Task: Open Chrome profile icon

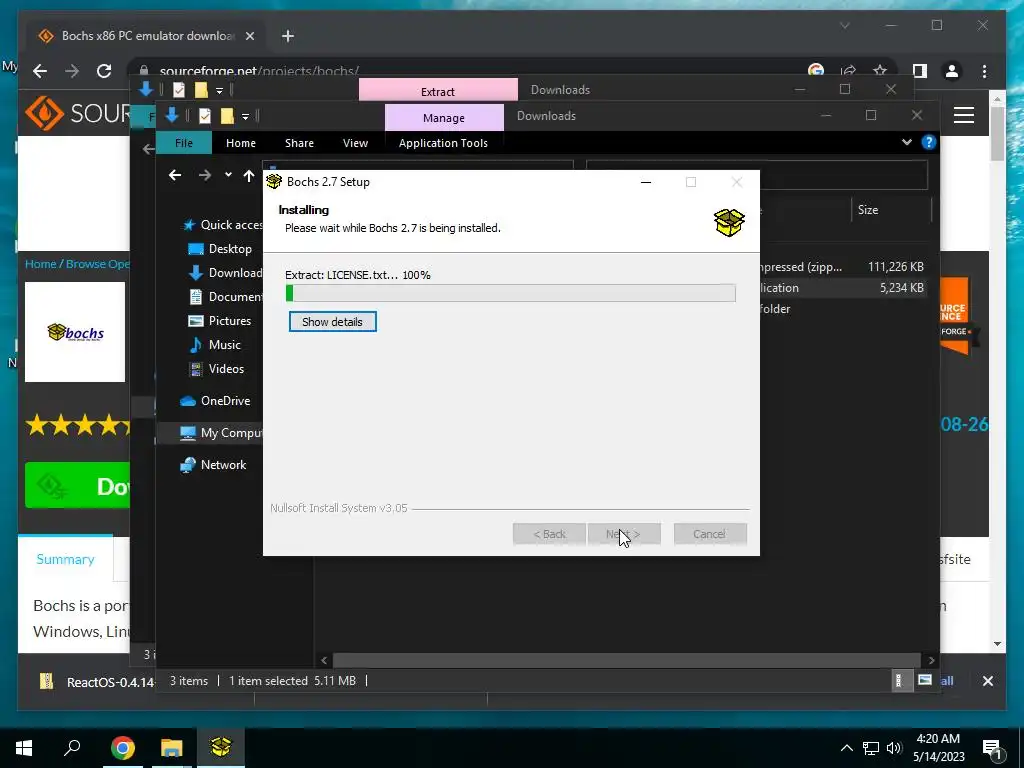Action: 952,71
